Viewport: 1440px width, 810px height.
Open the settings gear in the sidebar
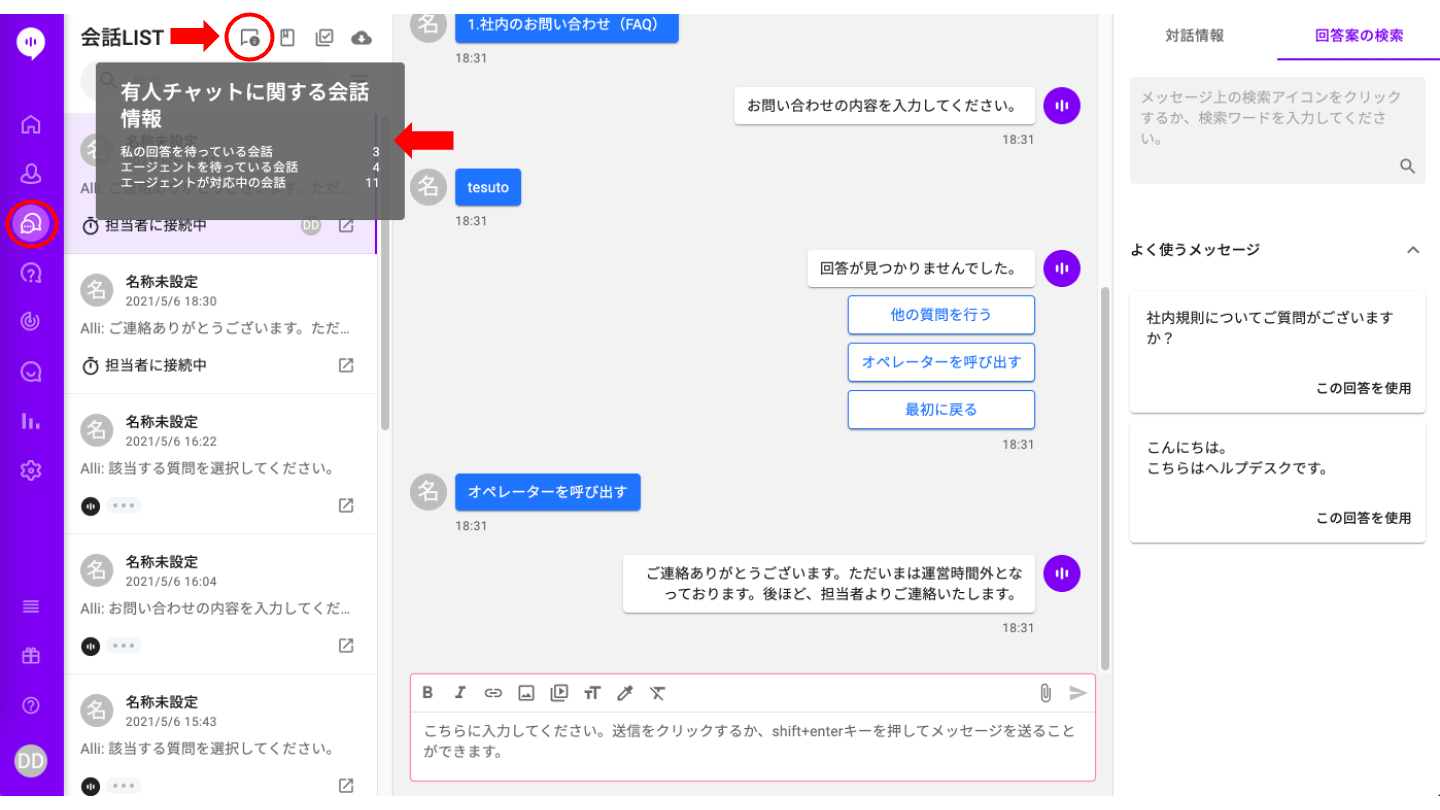pyautogui.click(x=31, y=470)
